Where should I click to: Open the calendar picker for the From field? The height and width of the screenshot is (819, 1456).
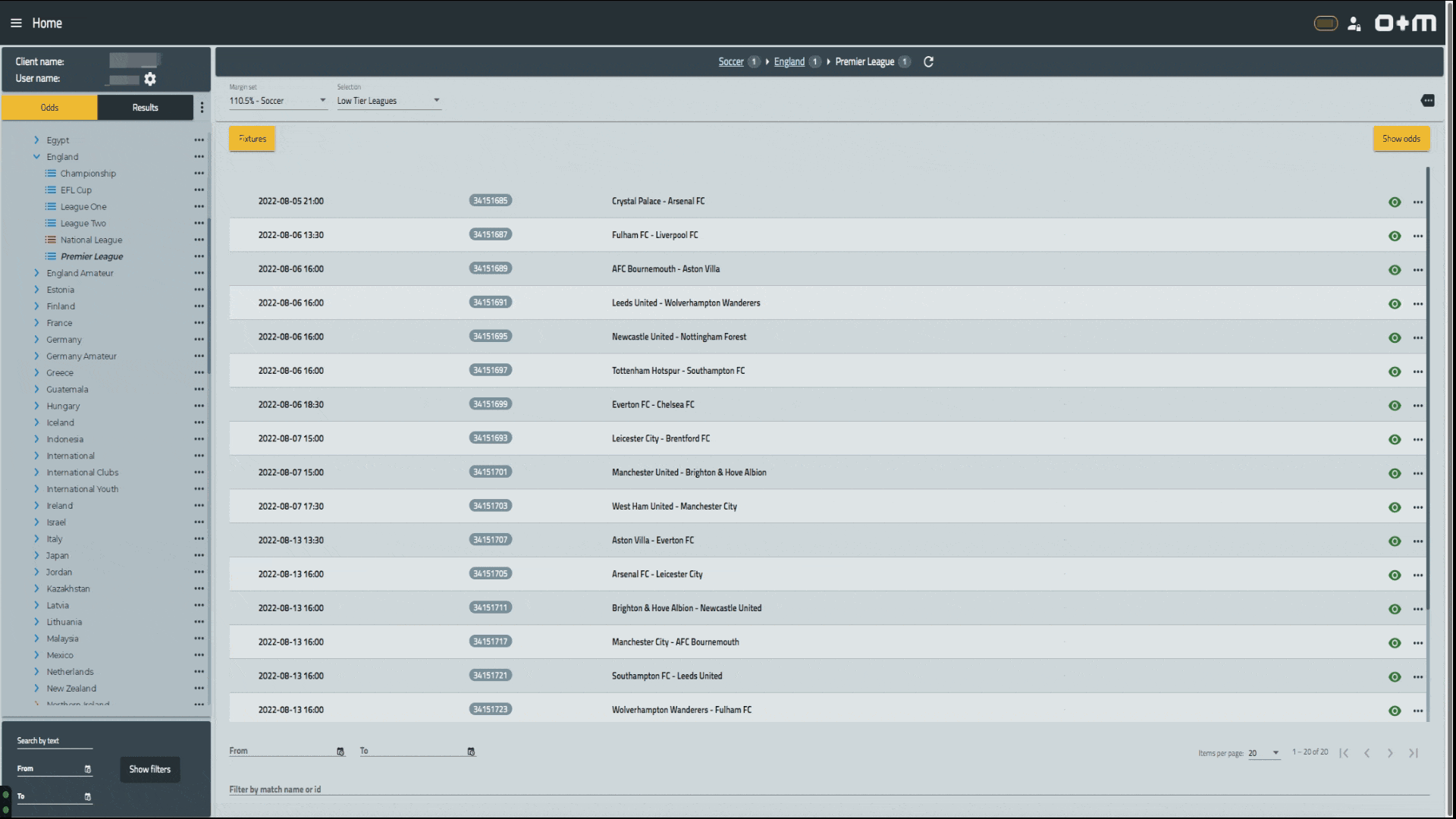[x=340, y=752]
